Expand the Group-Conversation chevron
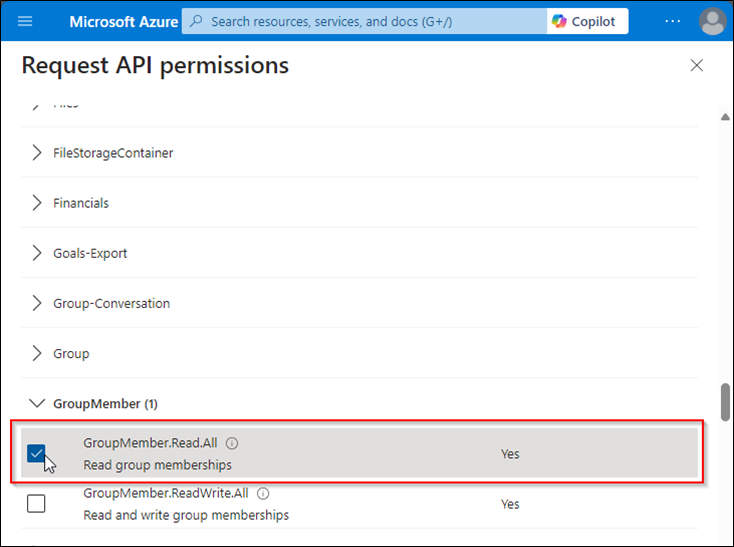Screen dimensions: 734x547 coord(37,303)
